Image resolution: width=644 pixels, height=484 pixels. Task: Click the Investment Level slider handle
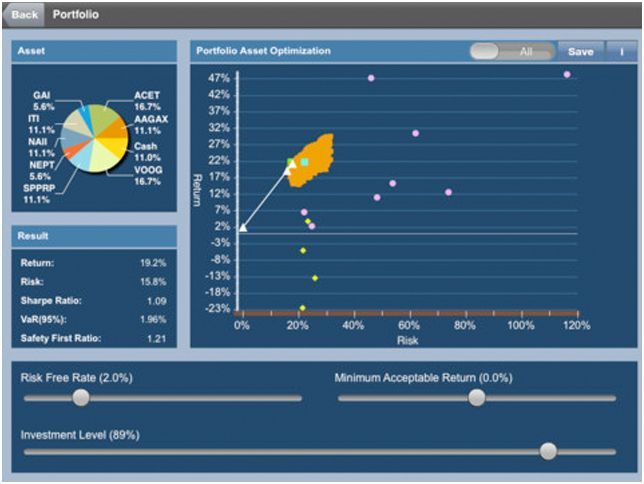(548, 451)
